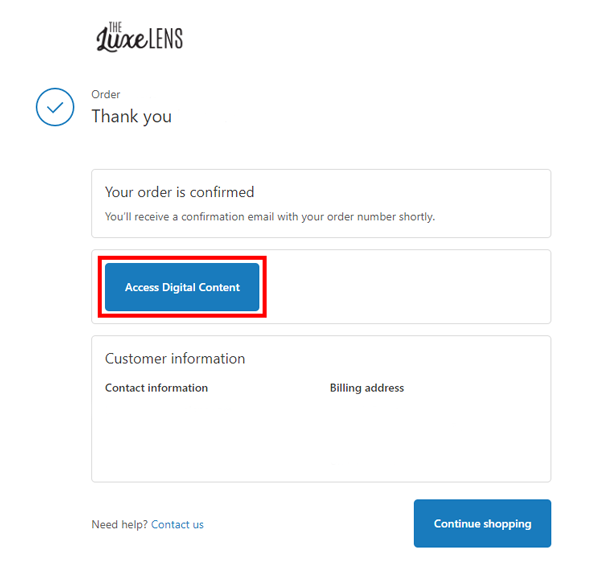Click the Customer information heading
The image size is (600, 569).
point(175,358)
